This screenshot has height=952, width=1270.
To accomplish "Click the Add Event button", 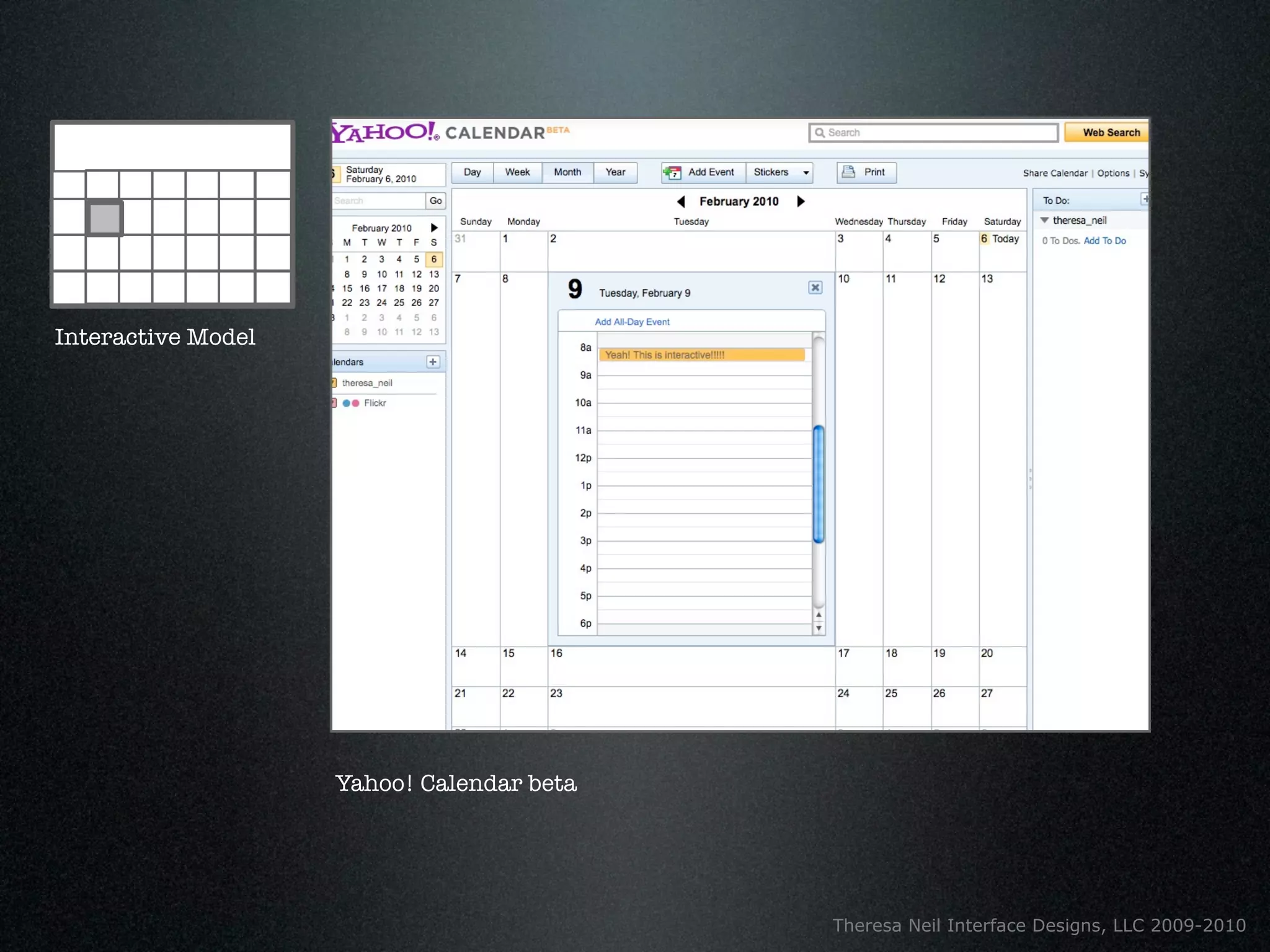I will 703,172.
